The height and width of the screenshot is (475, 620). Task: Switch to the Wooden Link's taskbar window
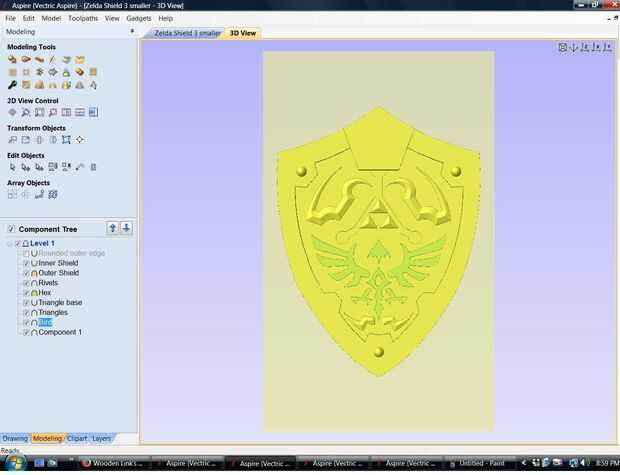(115, 463)
